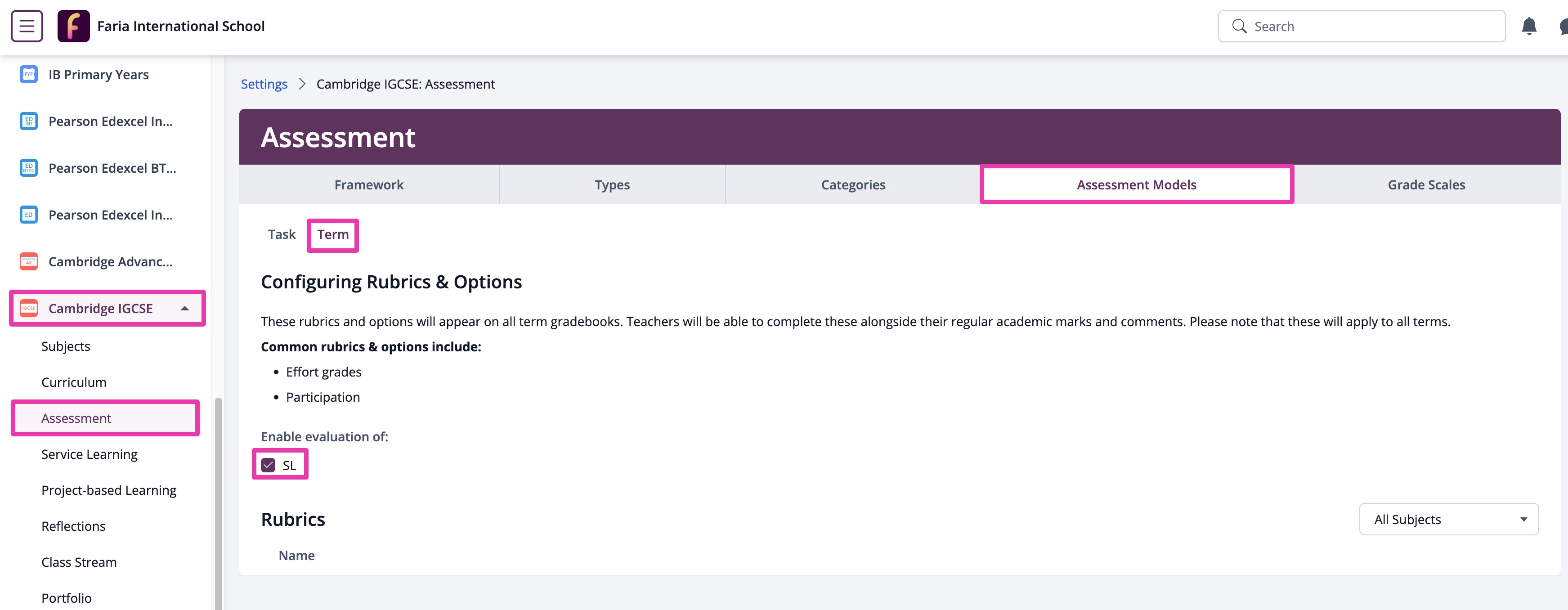Click the Faria International School logo
This screenshot has height=610, width=1568.
73,26
